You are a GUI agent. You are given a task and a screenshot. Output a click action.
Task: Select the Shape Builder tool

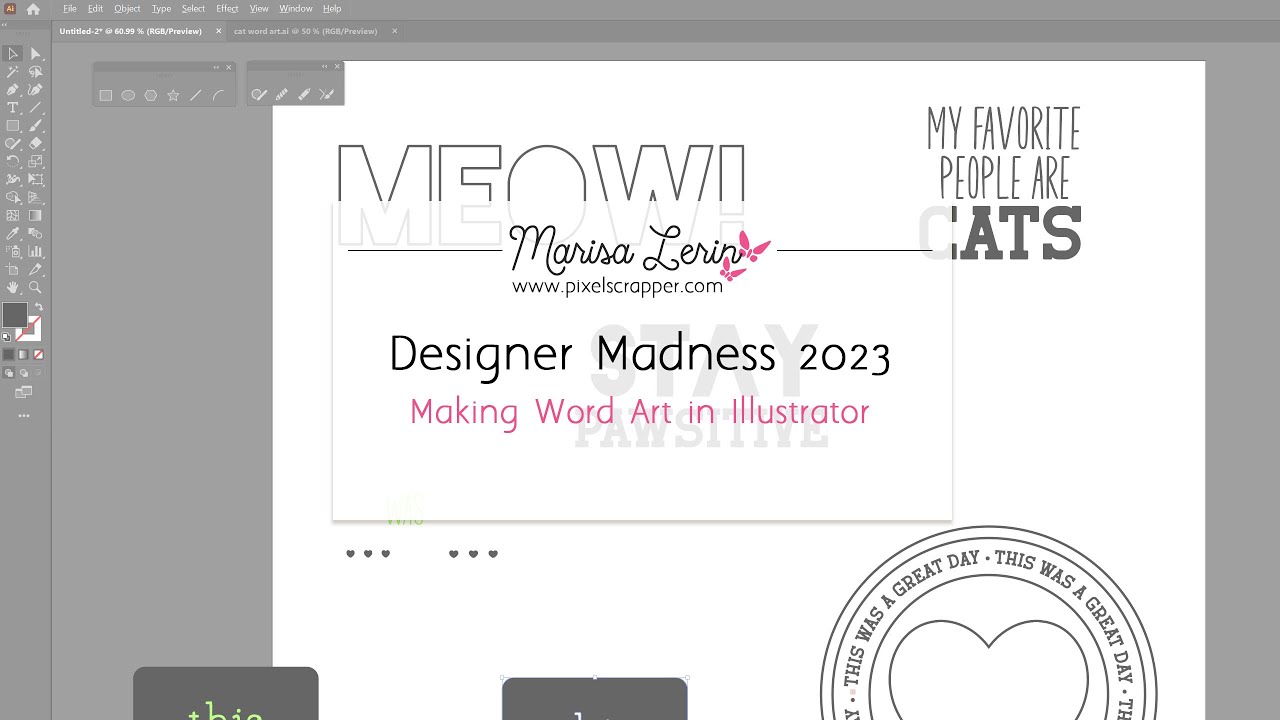pyautogui.click(x=13, y=197)
